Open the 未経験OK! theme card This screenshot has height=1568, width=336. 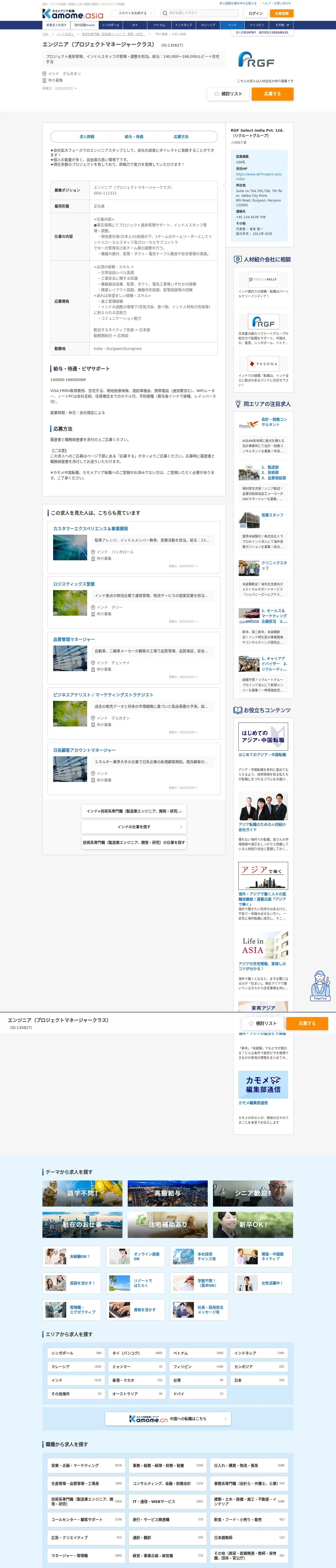click(x=71, y=1256)
